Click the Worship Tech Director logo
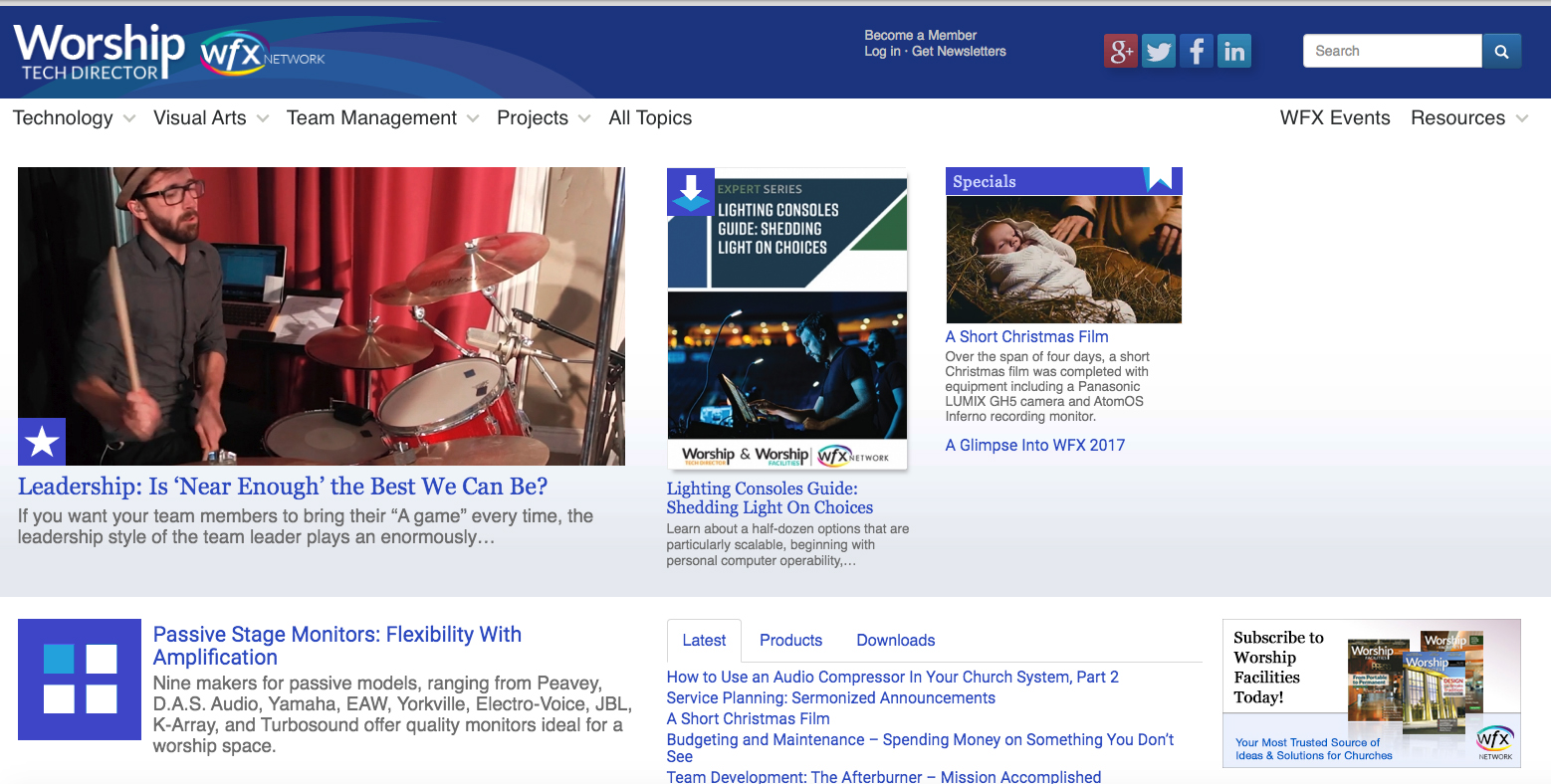This screenshot has height=784, width=1551. pos(100,52)
